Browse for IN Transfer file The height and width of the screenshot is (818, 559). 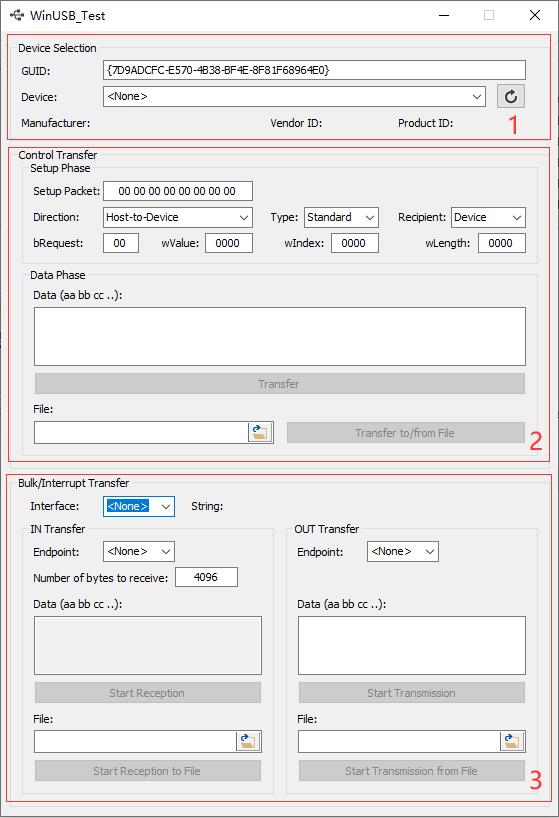point(248,741)
